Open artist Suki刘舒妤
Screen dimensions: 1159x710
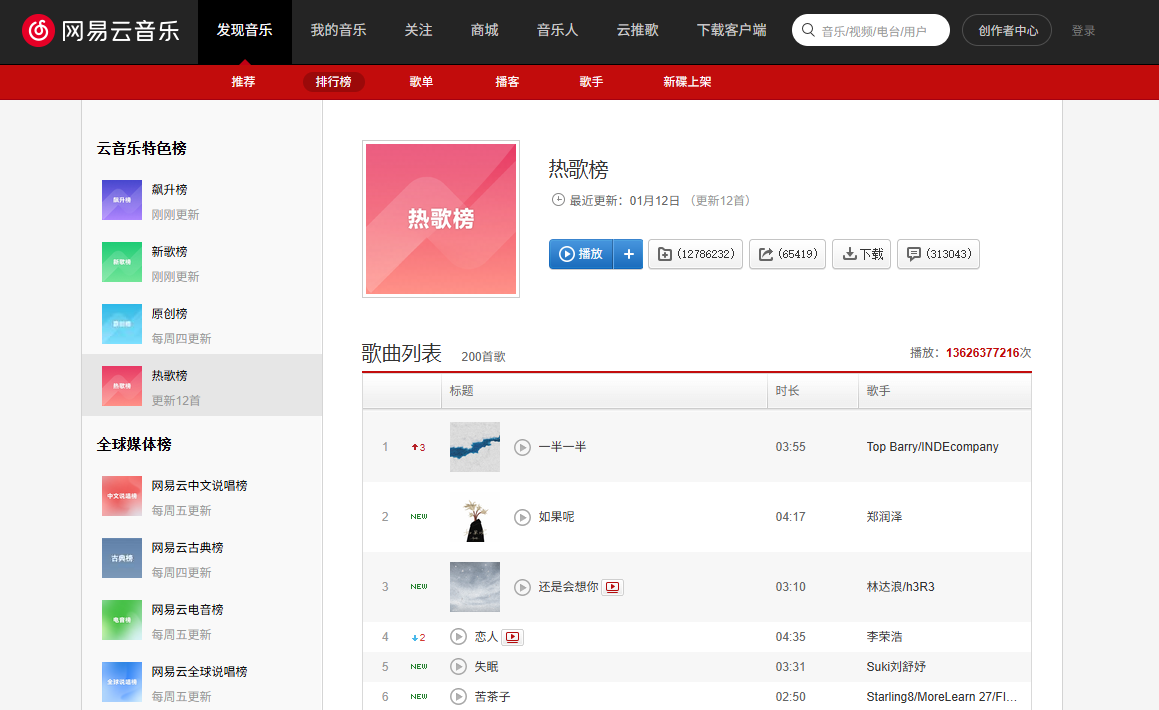point(896,666)
